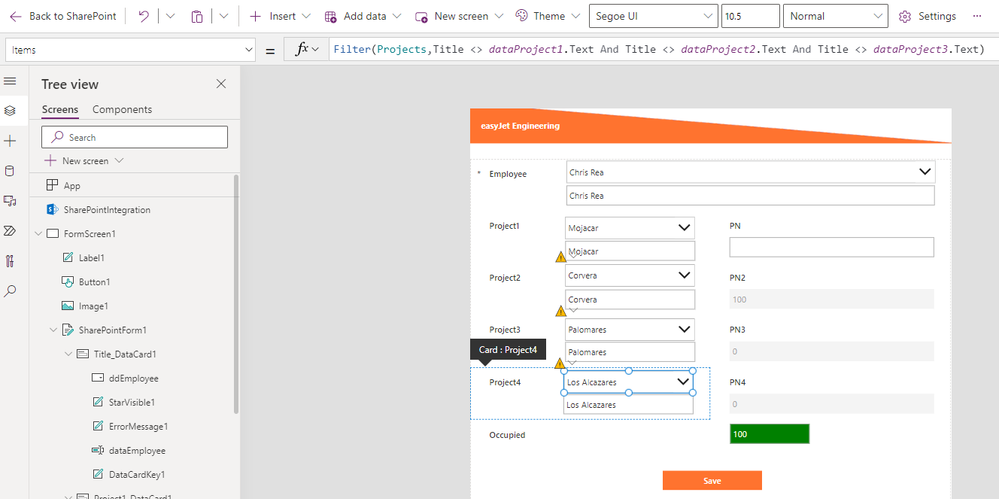Screen dimensions: 999x499
Task: Open the Items property dropdown
Action: 130,50
